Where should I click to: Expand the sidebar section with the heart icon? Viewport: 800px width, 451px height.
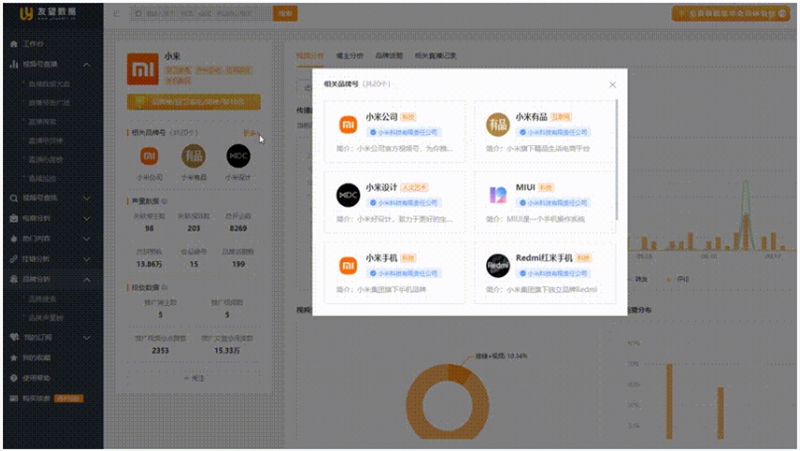point(87,337)
